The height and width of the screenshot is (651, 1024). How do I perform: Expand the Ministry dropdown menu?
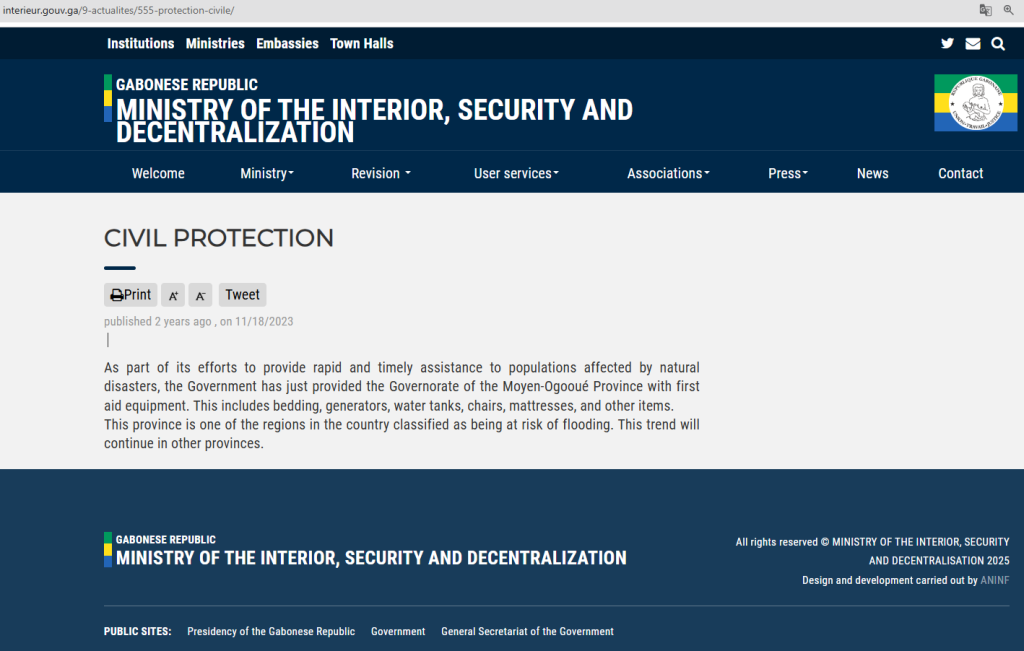(x=267, y=173)
